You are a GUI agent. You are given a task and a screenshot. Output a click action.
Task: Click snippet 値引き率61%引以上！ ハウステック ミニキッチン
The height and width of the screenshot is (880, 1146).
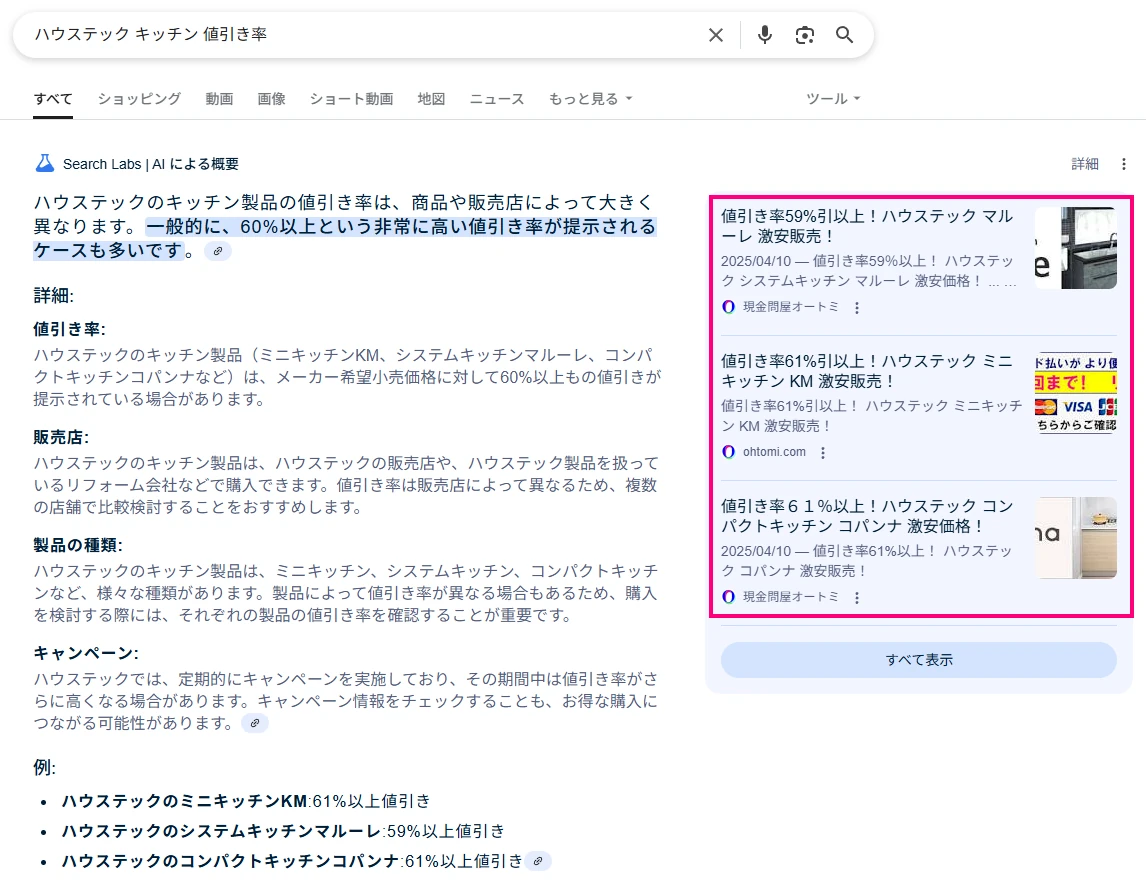(x=872, y=415)
